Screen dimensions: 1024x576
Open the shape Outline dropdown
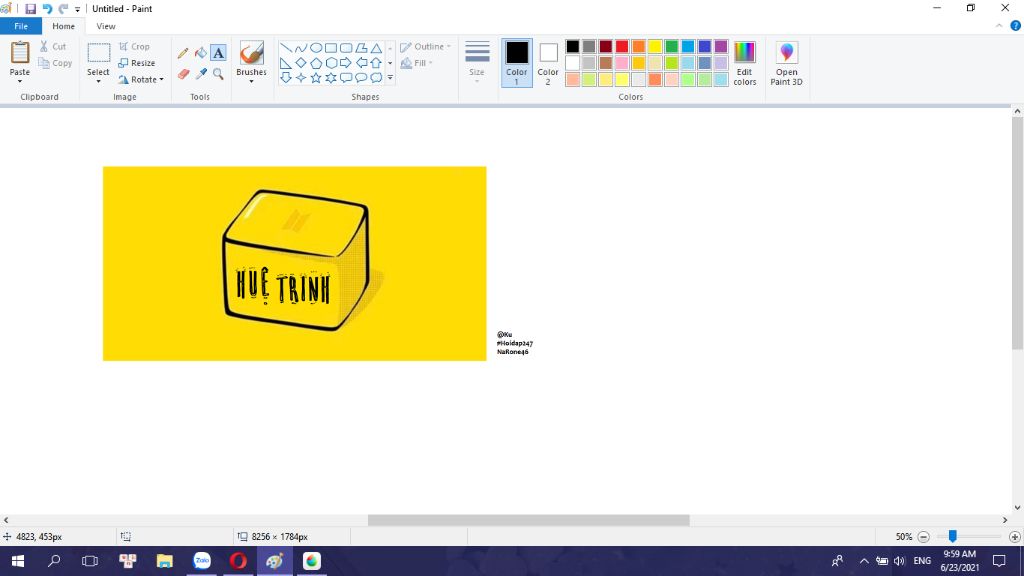tap(425, 46)
